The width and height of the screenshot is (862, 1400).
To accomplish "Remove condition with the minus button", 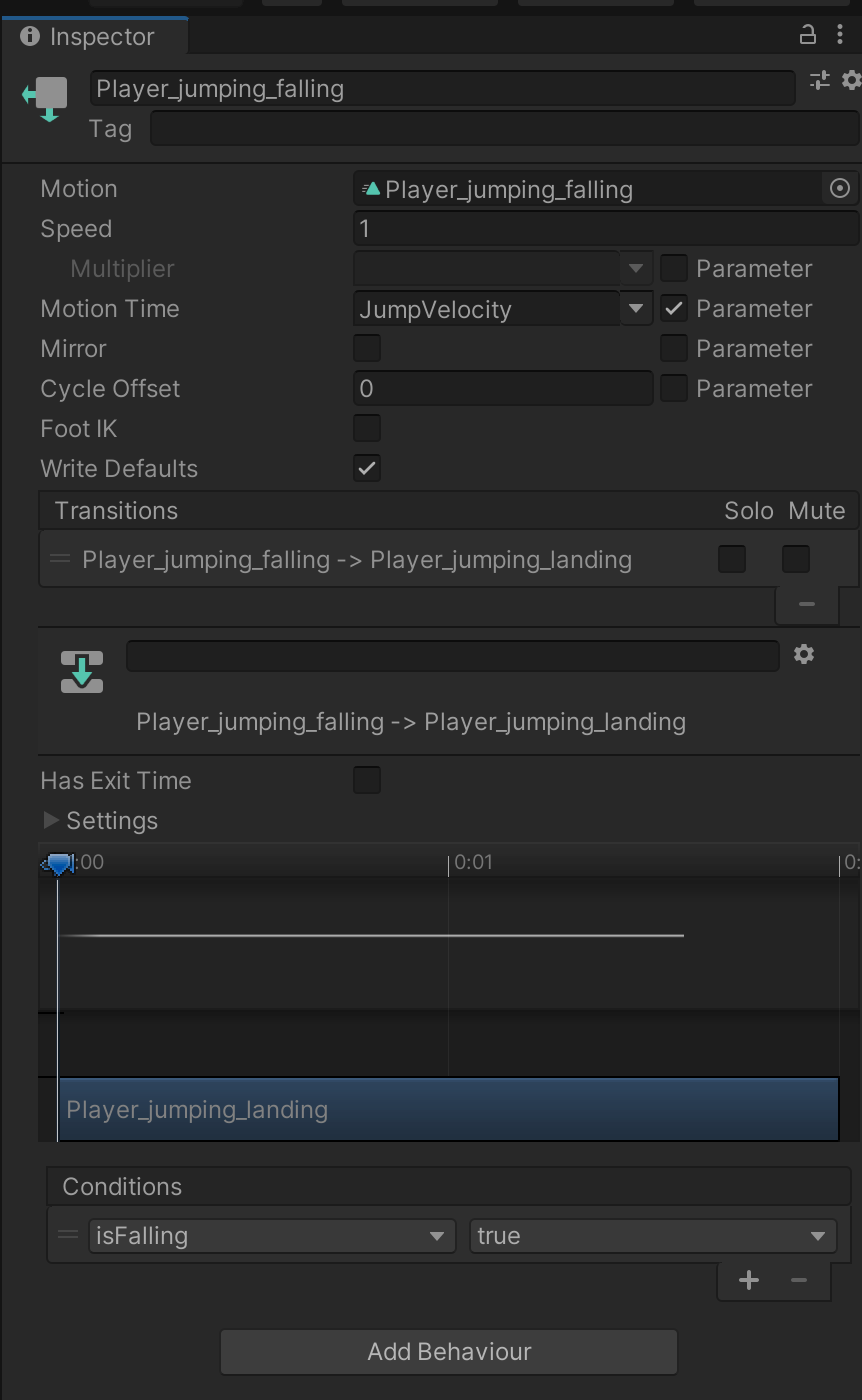I will (798, 1280).
